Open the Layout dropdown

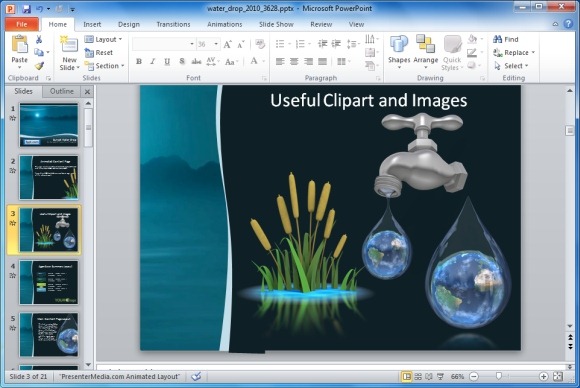(103, 39)
